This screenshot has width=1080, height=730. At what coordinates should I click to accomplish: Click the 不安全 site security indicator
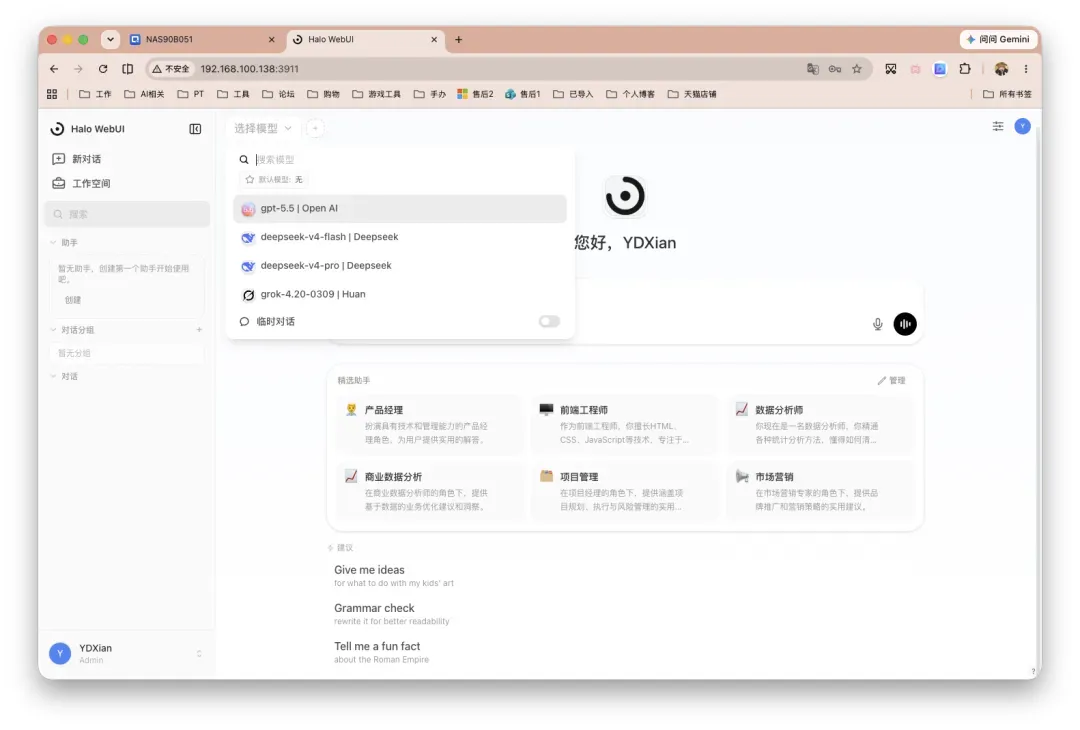pyautogui.click(x=171, y=69)
